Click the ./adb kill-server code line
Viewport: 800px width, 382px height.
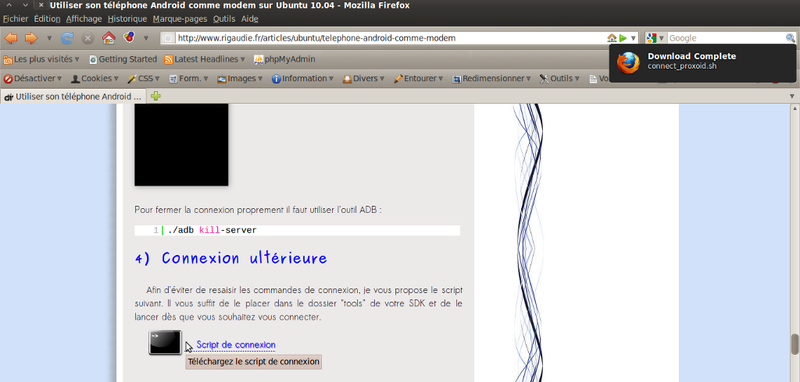(297, 231)
